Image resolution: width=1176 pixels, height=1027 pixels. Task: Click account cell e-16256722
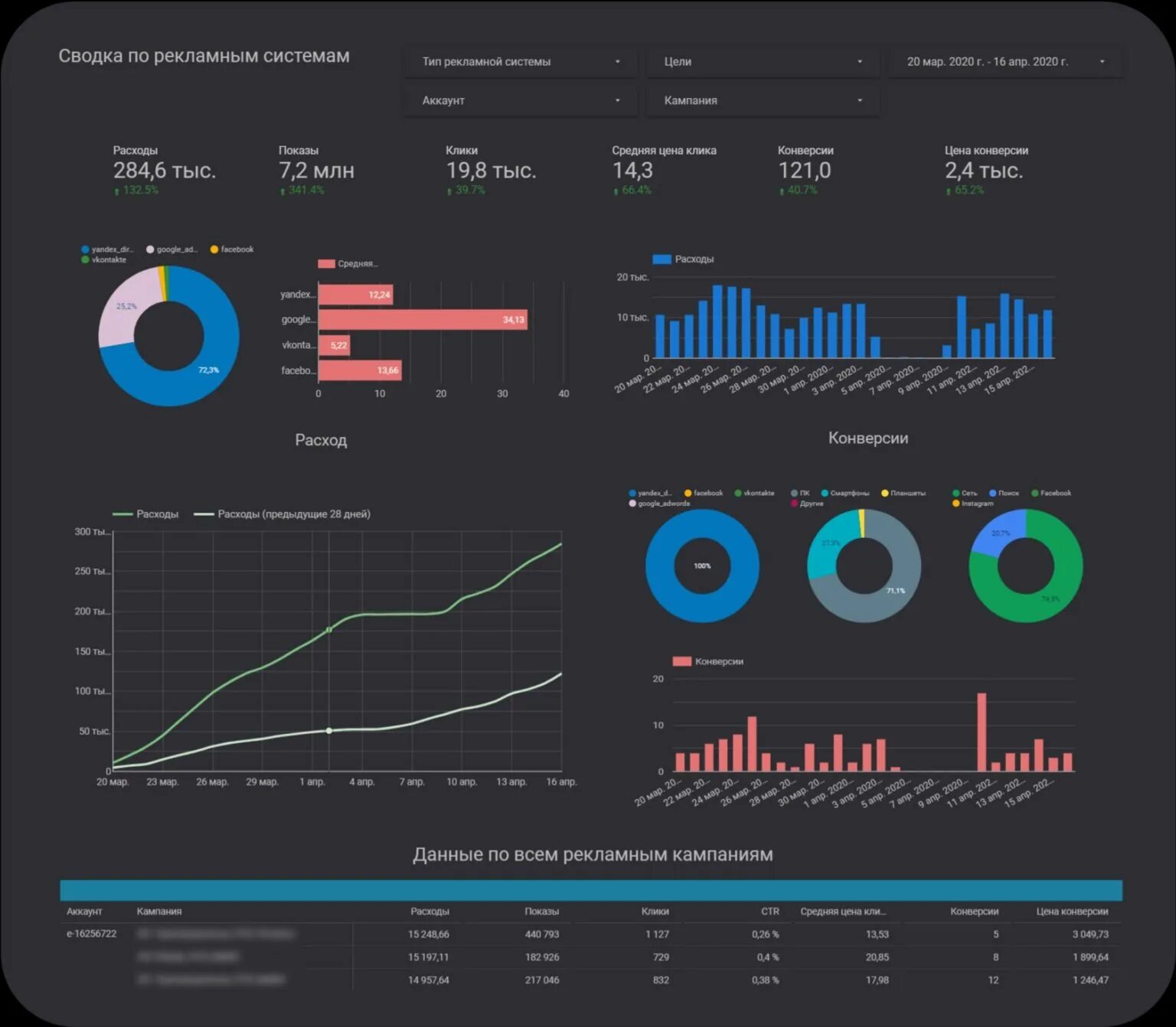(92, 934)
